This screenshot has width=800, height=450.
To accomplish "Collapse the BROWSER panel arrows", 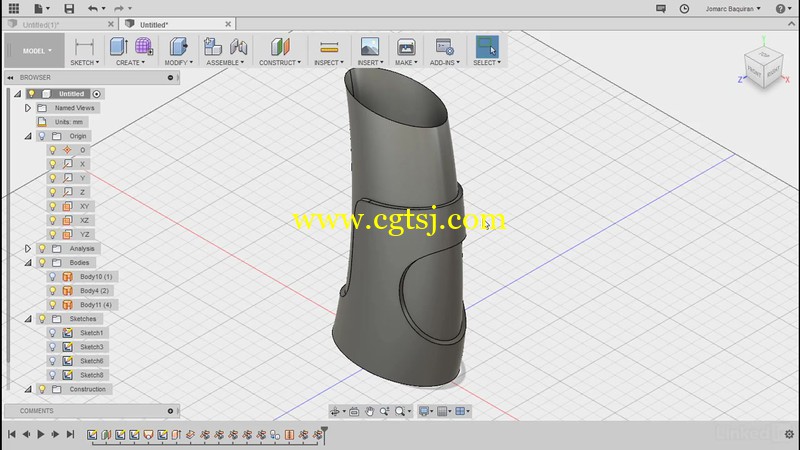I will (10, 78).
